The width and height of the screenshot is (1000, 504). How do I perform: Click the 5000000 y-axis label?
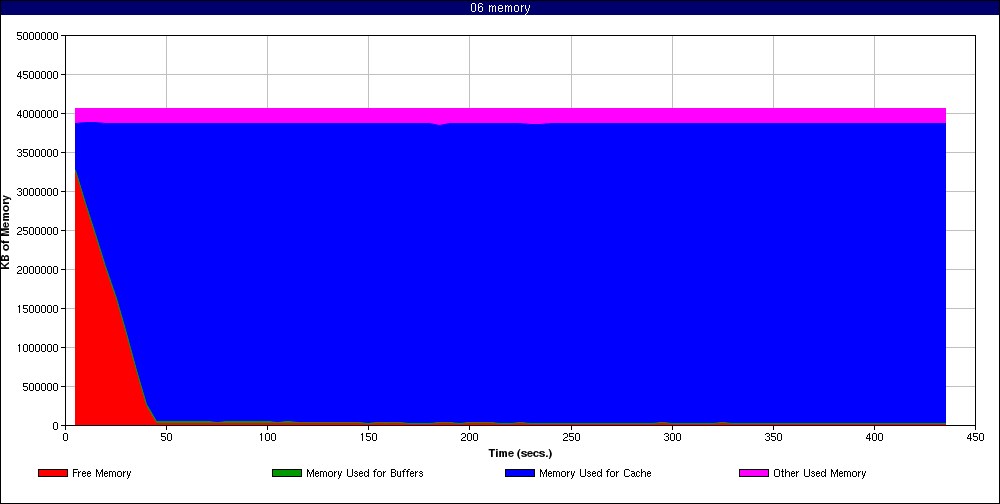(x=40, y=36)
